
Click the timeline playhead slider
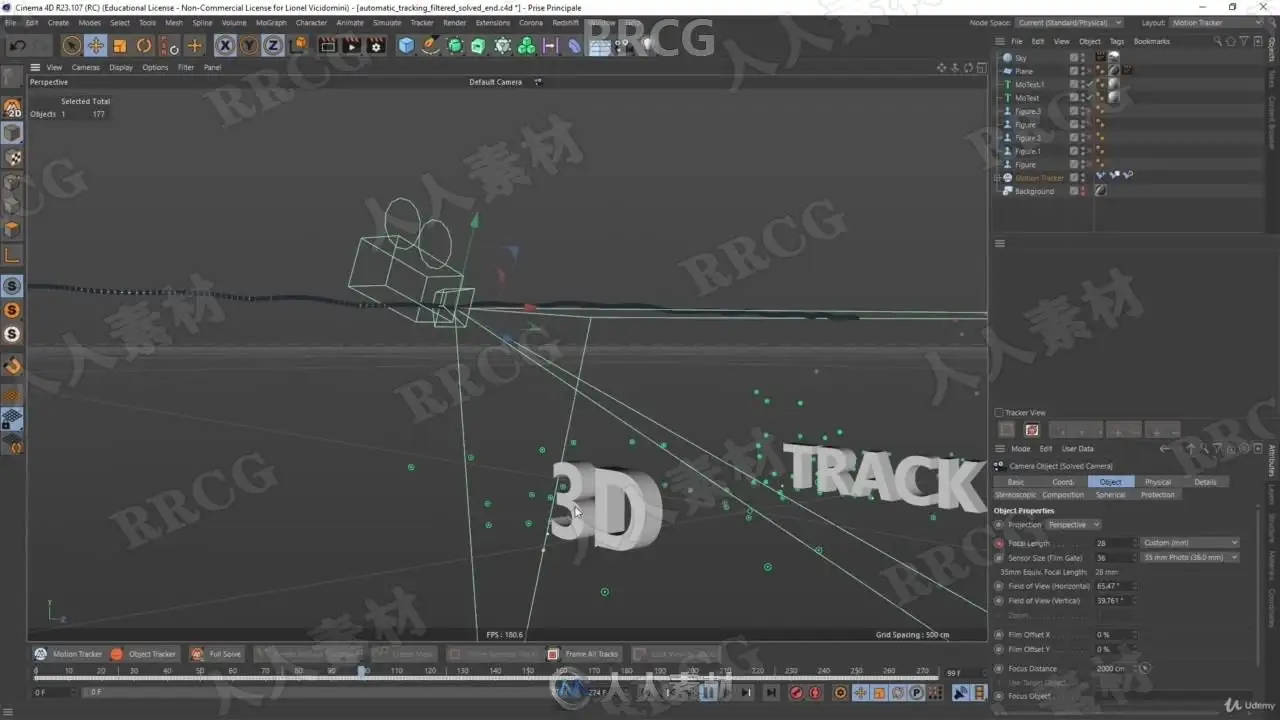[361, 672]
